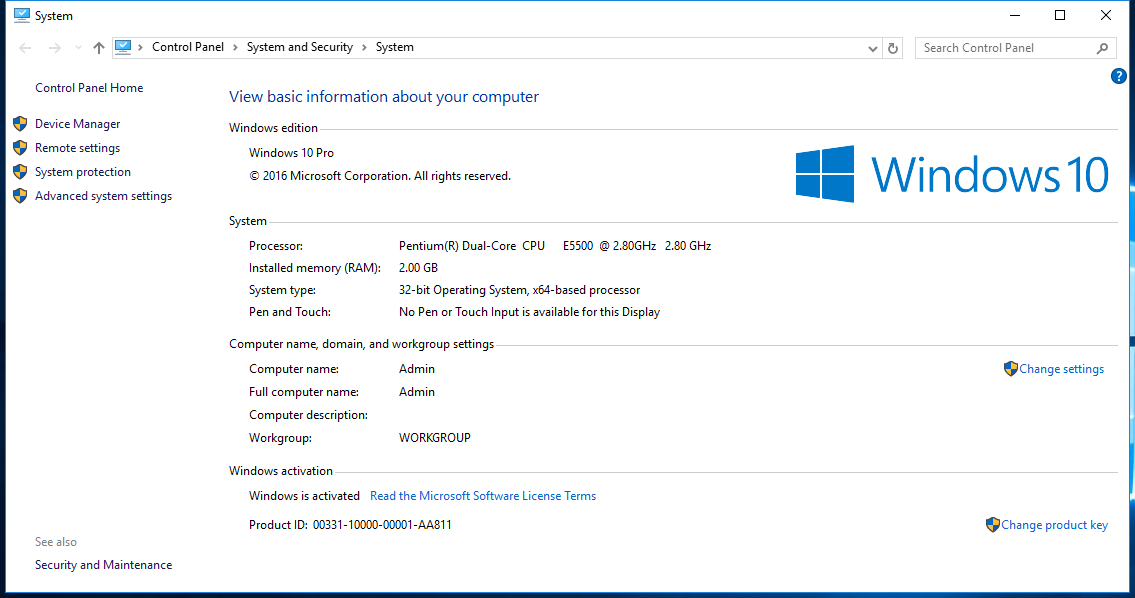Click the up arrow to go to parent folder
1135x598 pixels.
coord(97,47)
